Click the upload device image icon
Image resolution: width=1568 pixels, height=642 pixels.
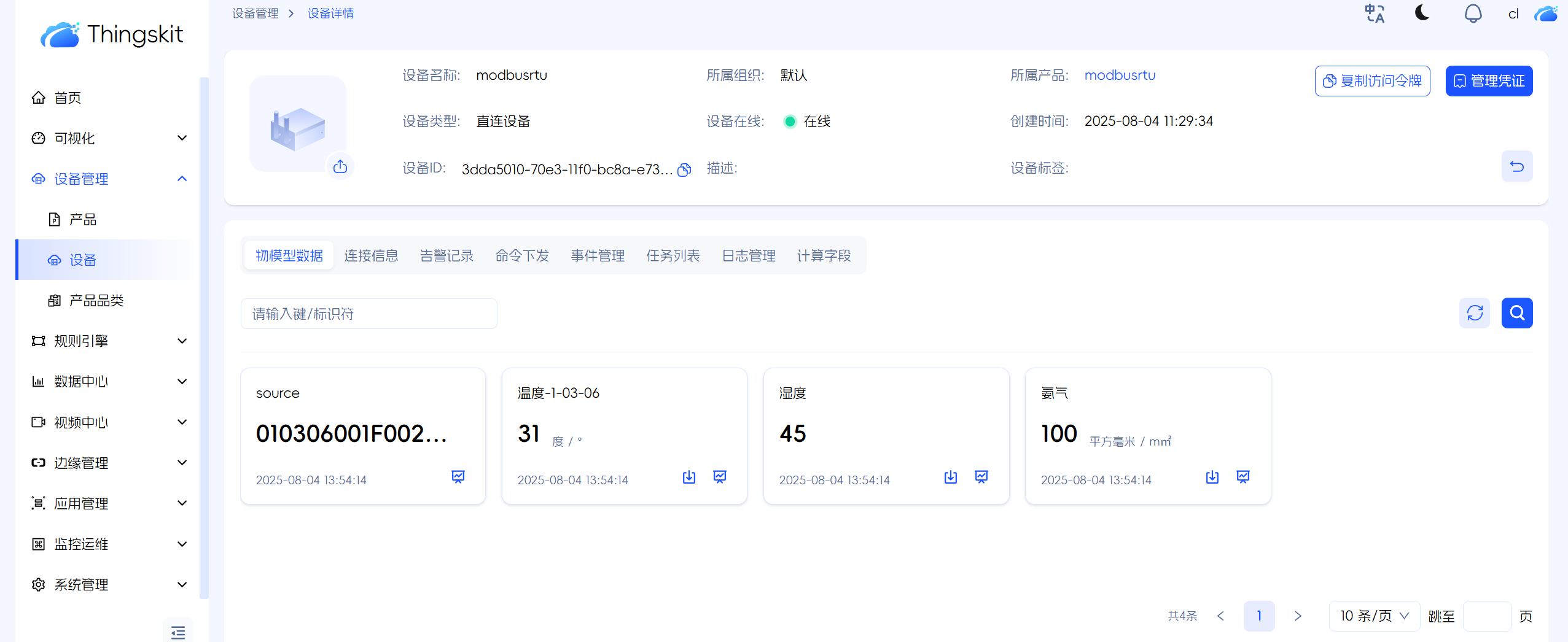coord(340,166)
